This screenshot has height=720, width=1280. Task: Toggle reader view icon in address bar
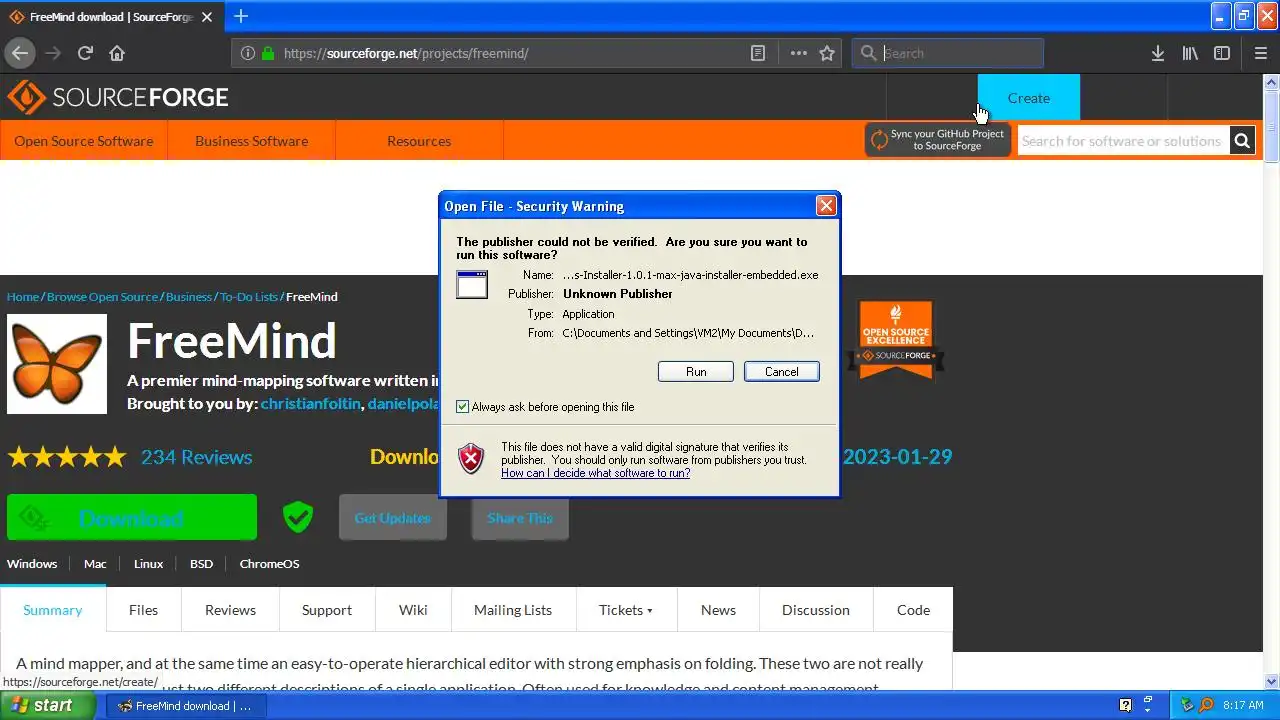tap(758, 53)
